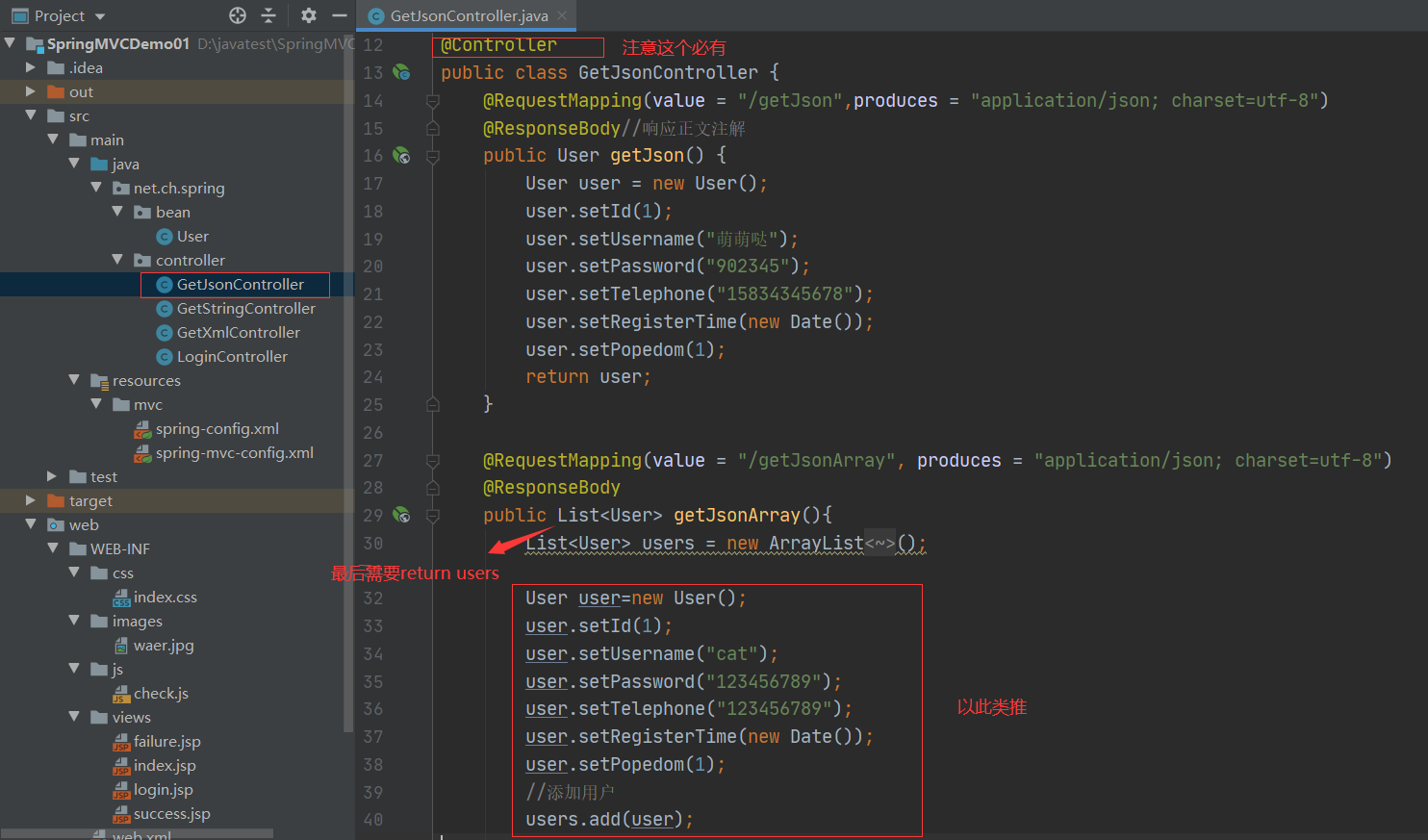Viewport: 1428px width, 840px height.
Task: Click the gutter bean icon on line 13
Action: [401, 72]
